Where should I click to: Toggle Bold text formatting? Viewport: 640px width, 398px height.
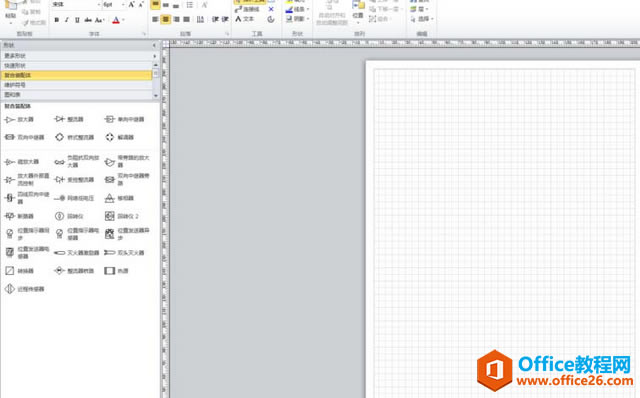coord(57,20)
